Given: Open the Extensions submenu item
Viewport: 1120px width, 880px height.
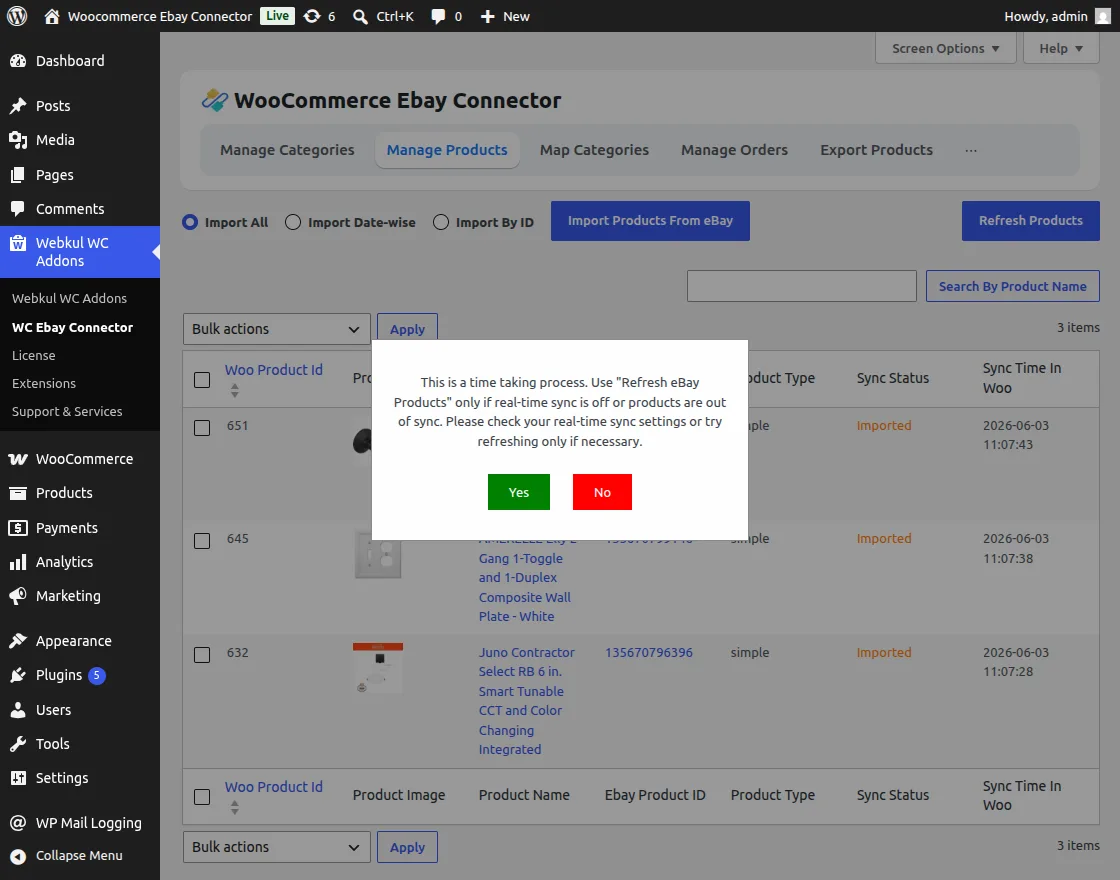Looking at the screenshot, I should (44, 384).
